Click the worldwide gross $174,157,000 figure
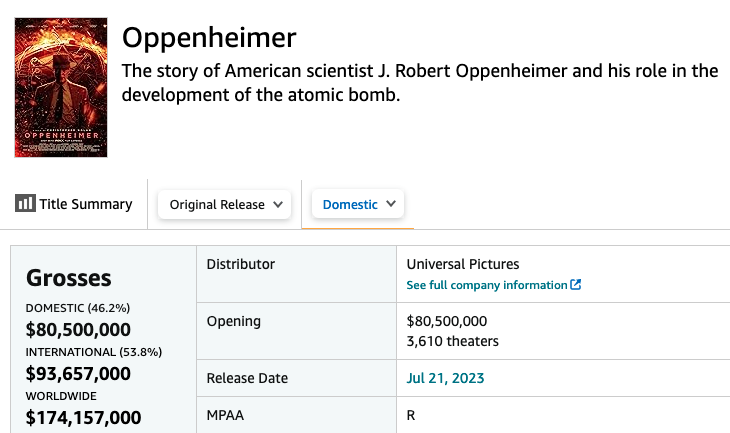The height and width of the screenshot is (433, 730). click(83, 418)
